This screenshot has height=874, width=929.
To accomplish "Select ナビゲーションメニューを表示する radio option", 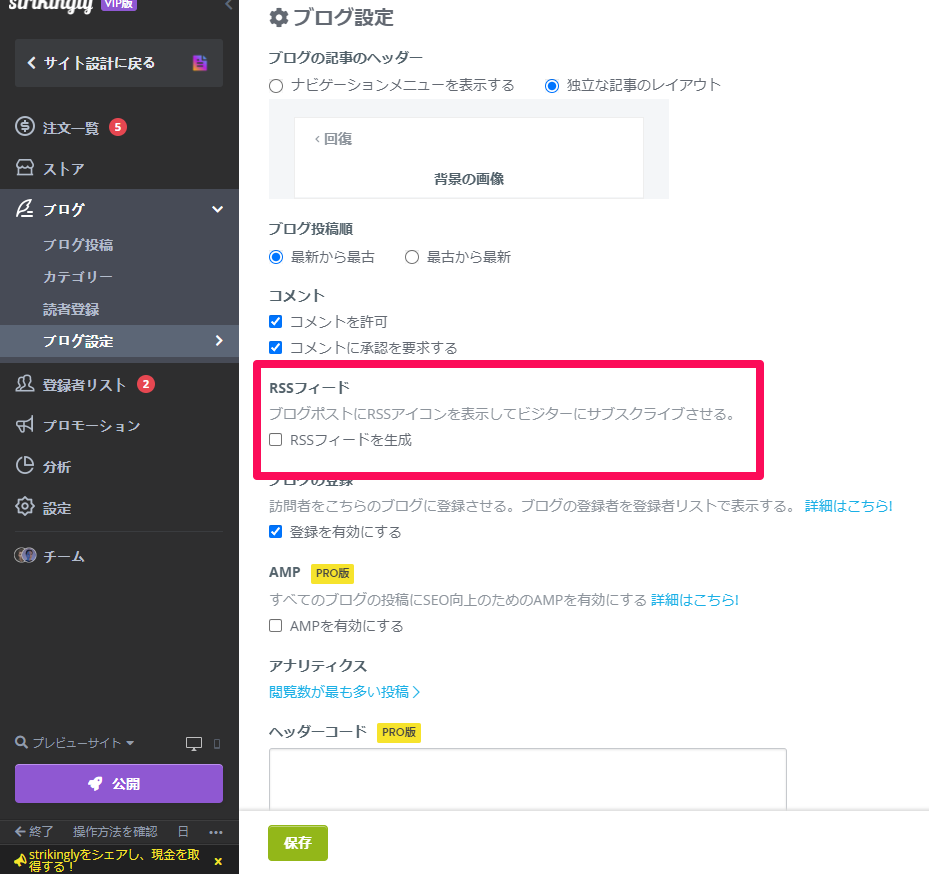I will tap(276, 86).
